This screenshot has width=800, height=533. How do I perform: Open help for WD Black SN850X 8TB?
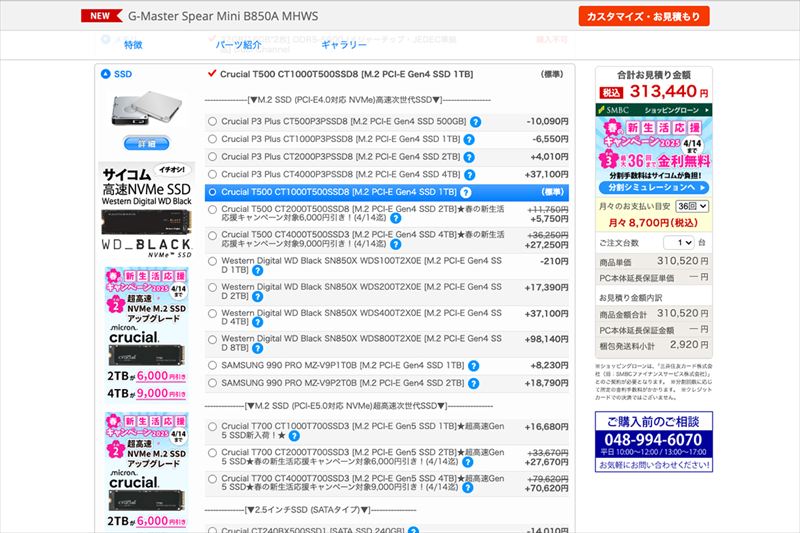click(x=258, y=348)
